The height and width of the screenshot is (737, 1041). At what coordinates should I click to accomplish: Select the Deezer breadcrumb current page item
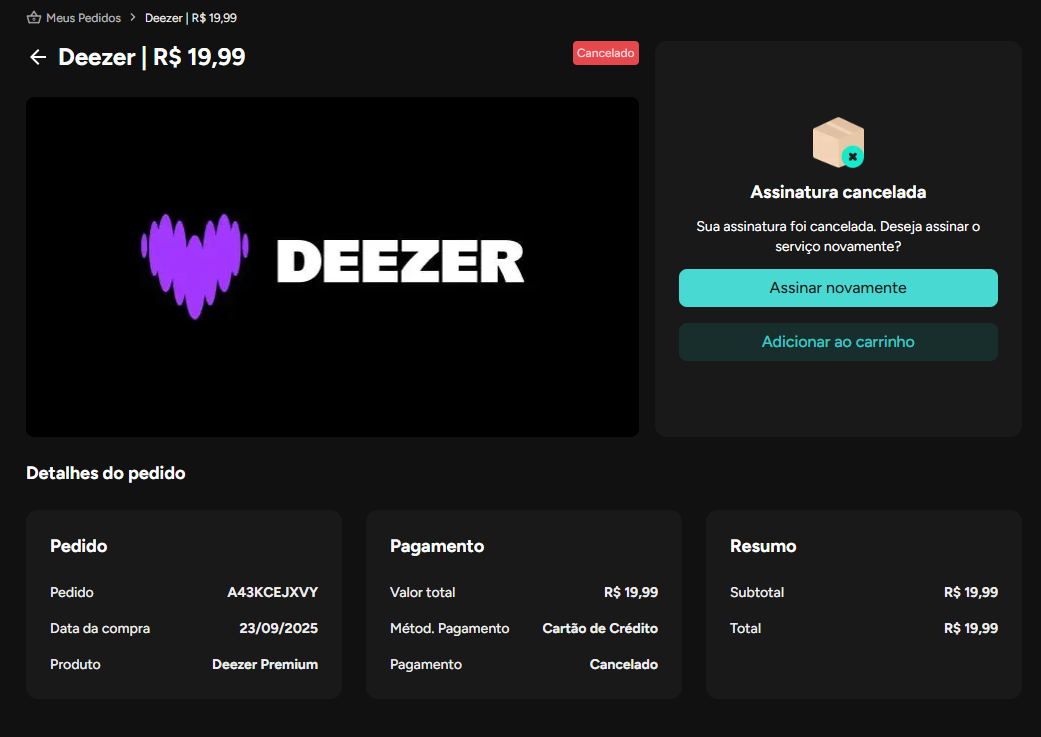point(191,18)
